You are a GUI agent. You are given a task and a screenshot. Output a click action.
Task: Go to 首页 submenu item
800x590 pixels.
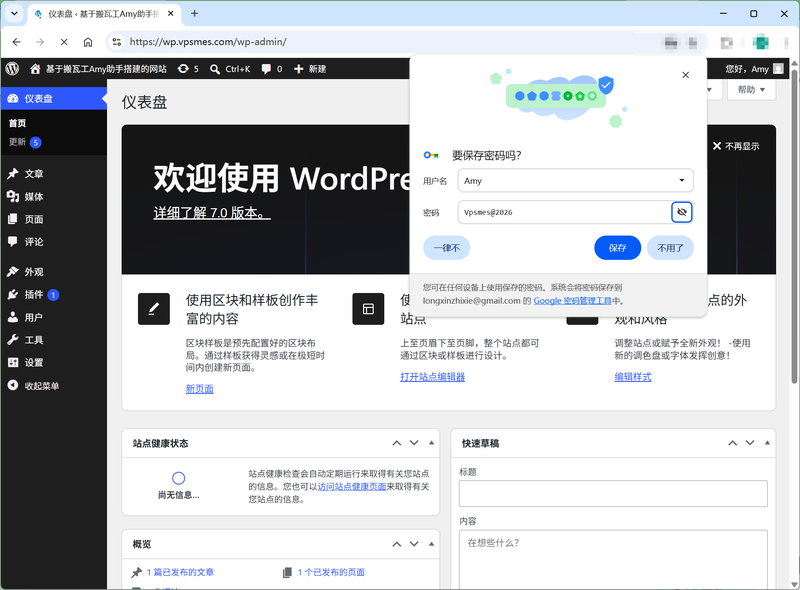(17, 123)
